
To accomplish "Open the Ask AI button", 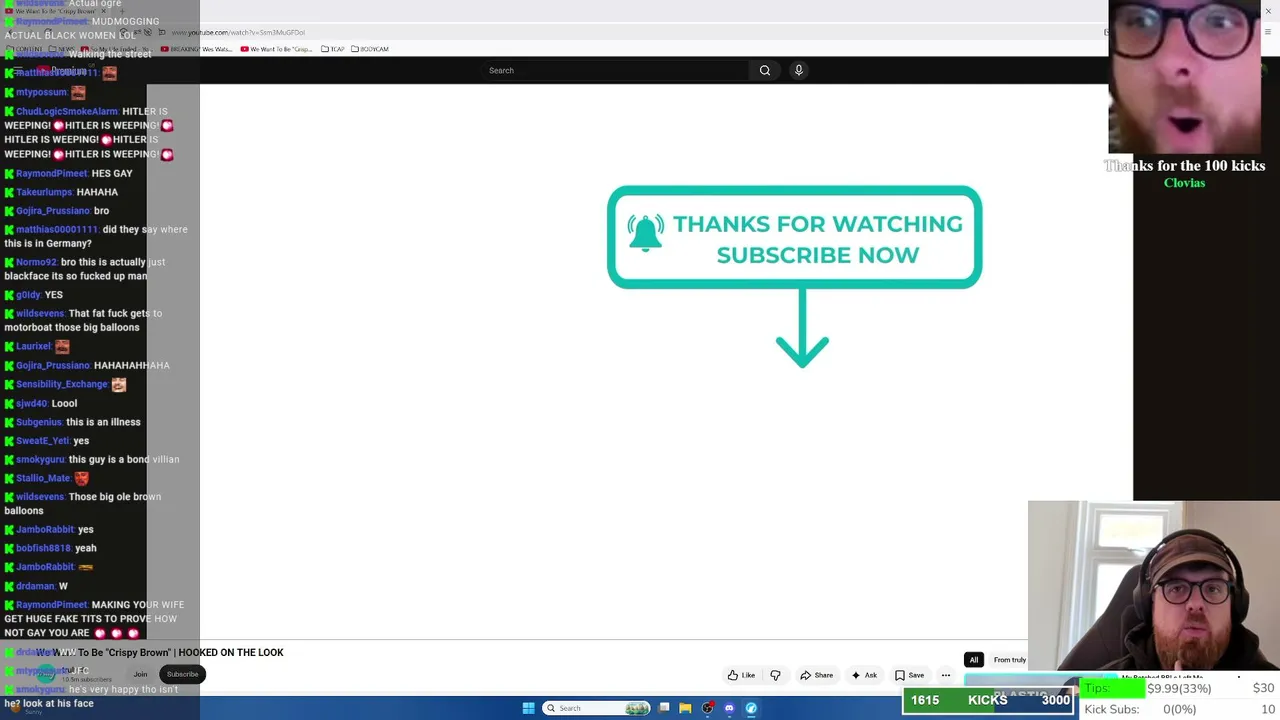I will [864, 675].
